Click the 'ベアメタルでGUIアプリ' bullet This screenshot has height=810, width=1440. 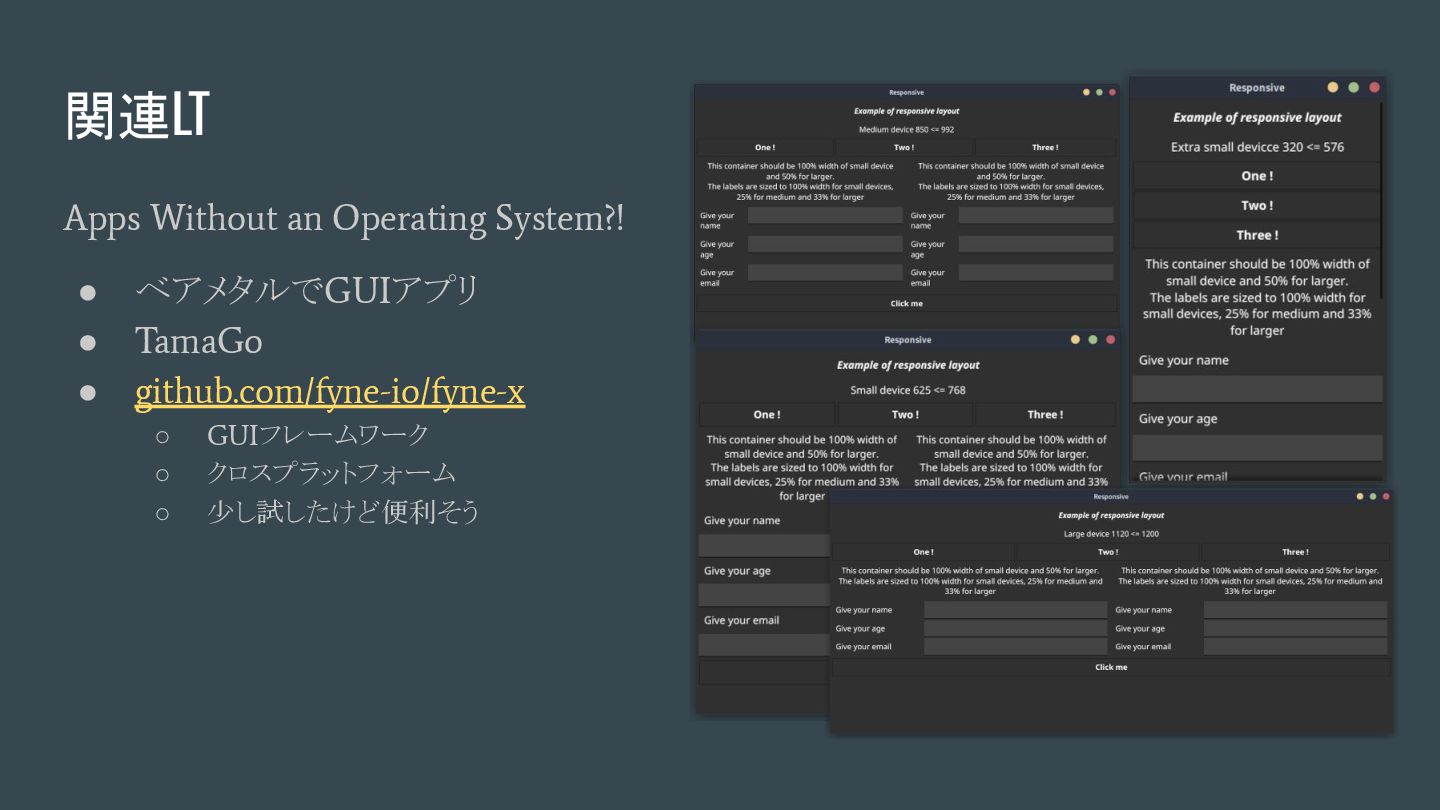coord(307,290)
